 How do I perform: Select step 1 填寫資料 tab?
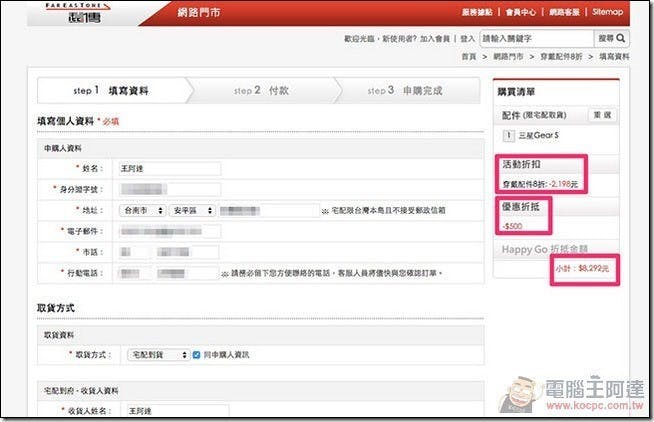(112, 91)
